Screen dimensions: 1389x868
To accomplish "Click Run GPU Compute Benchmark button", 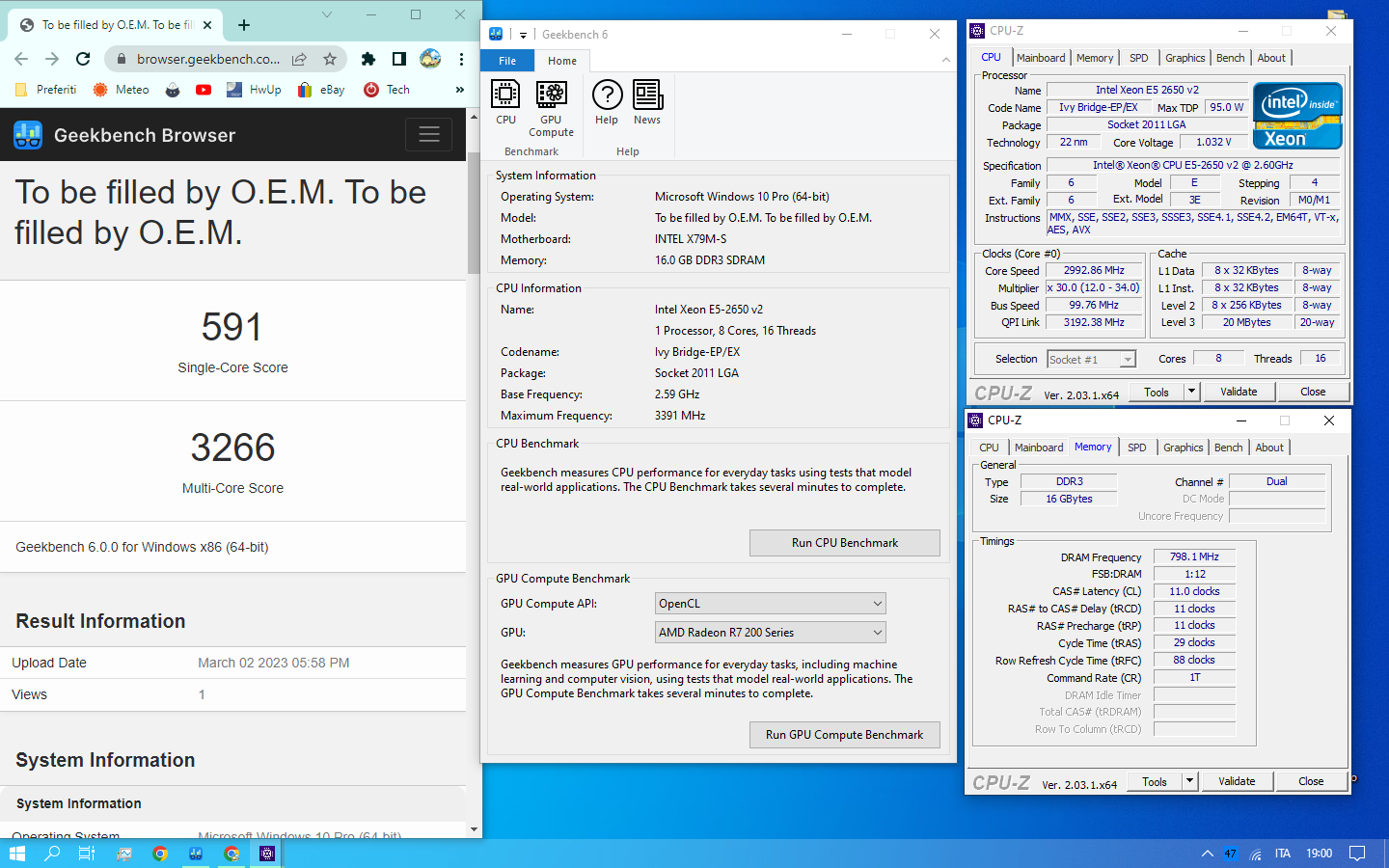I will coord(845,735).
